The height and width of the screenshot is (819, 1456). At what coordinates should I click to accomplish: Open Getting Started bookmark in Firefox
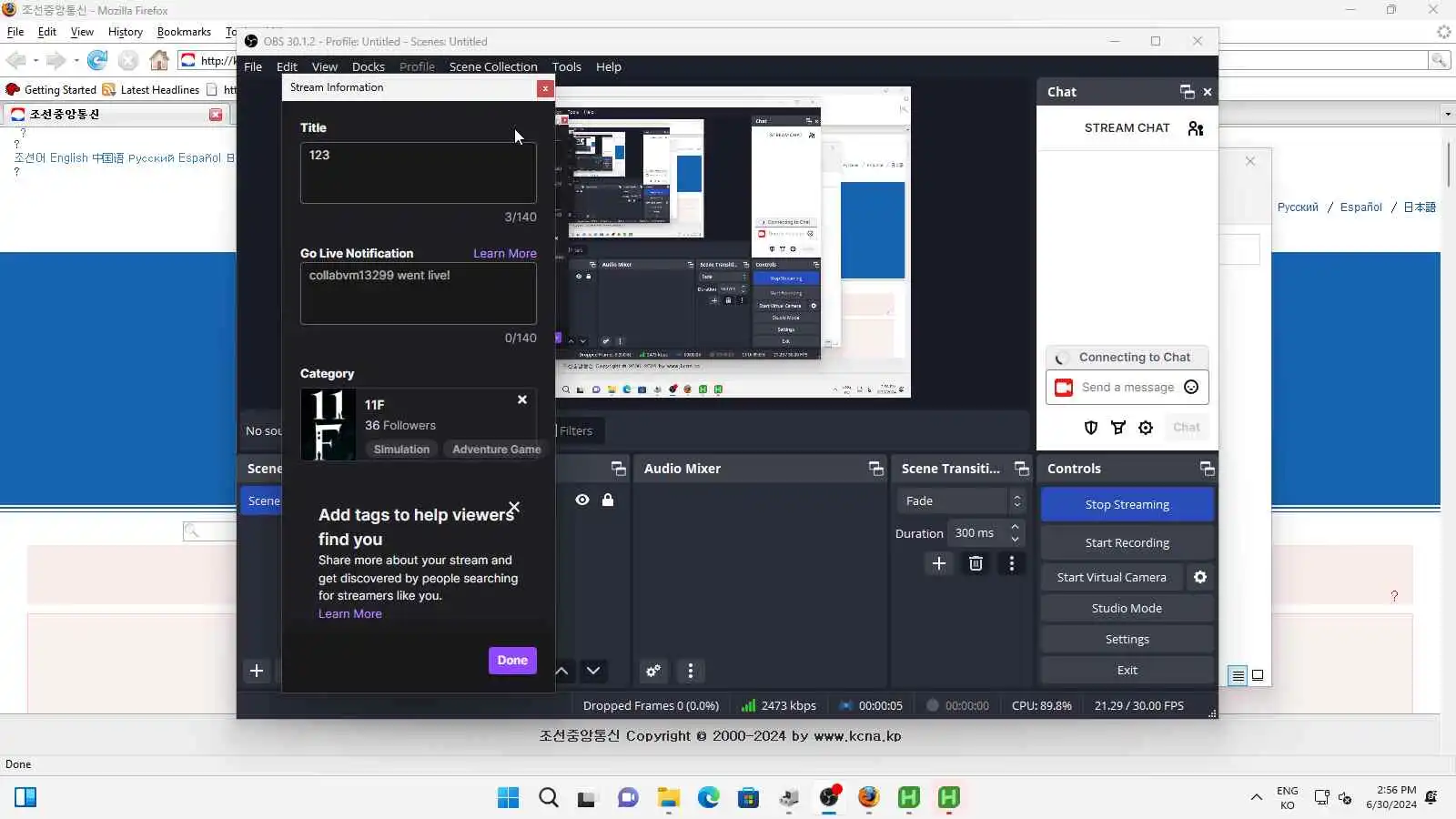click(51, 90)
